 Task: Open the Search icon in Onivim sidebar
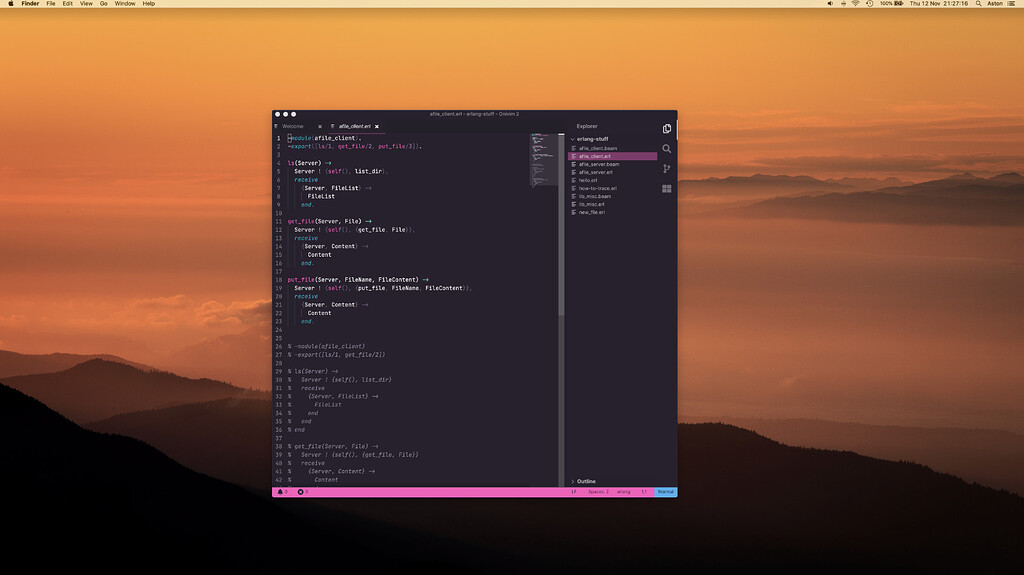coord(666,149)
